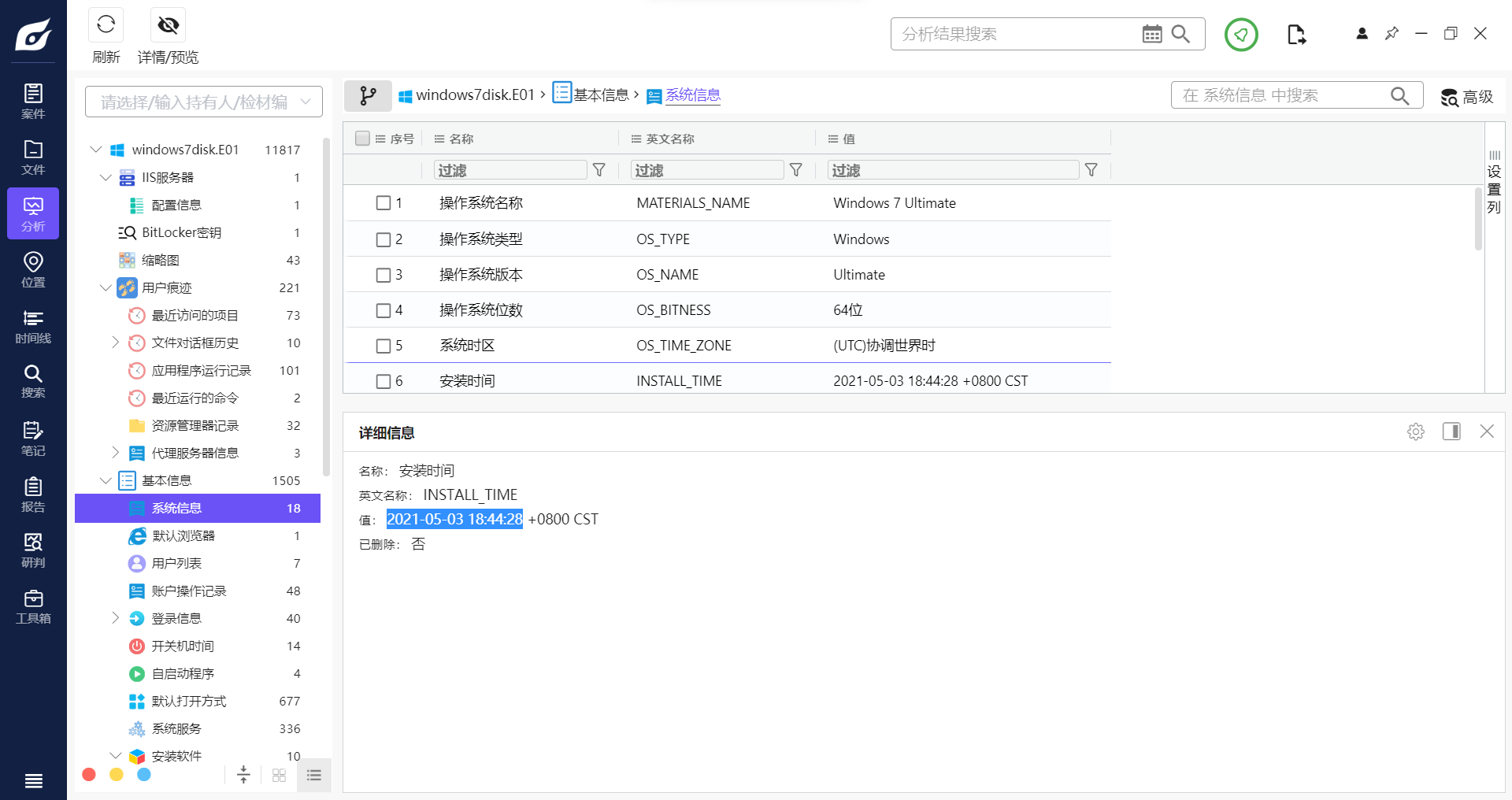Click the grid view icon at tree bottom

pyautogui.click(x=279, y=776)
